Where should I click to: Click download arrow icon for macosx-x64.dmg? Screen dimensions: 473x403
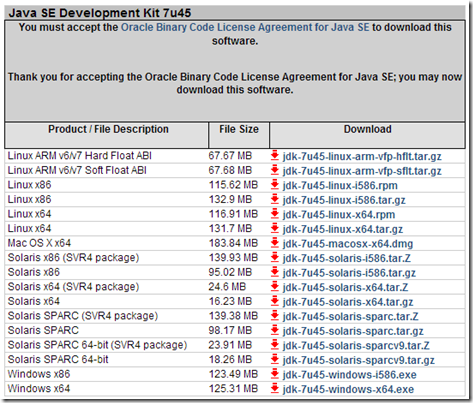[x=275, y=243]
